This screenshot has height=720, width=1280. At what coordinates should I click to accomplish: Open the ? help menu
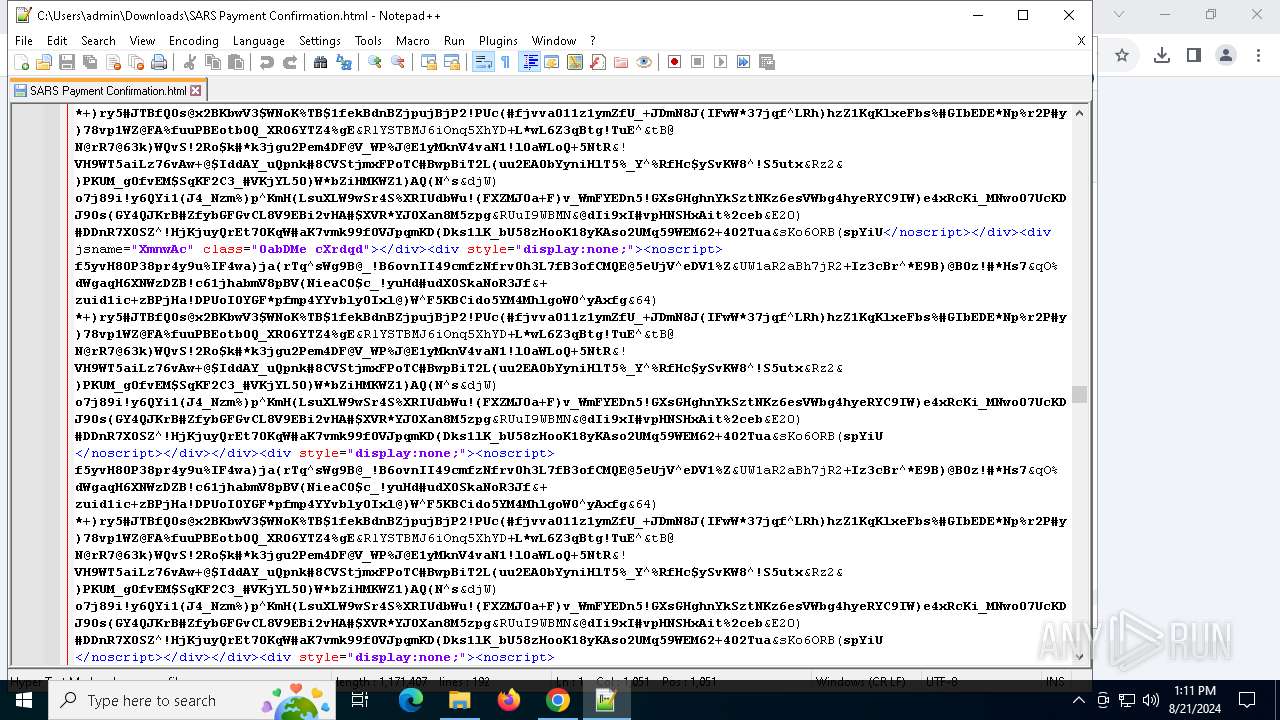coord(592,41)
